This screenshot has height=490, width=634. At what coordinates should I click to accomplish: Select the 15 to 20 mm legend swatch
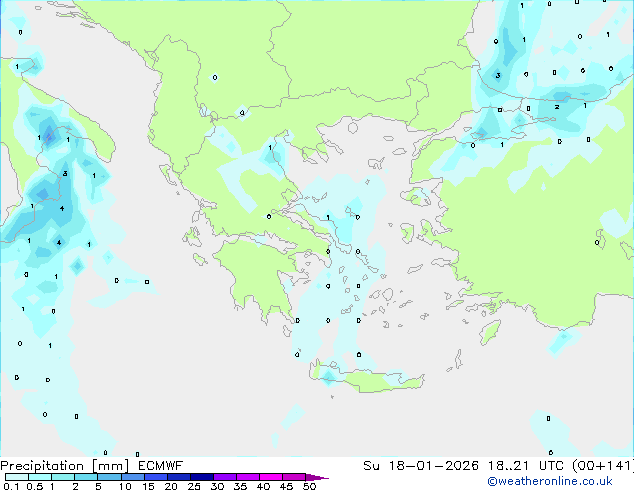point(155,477)
